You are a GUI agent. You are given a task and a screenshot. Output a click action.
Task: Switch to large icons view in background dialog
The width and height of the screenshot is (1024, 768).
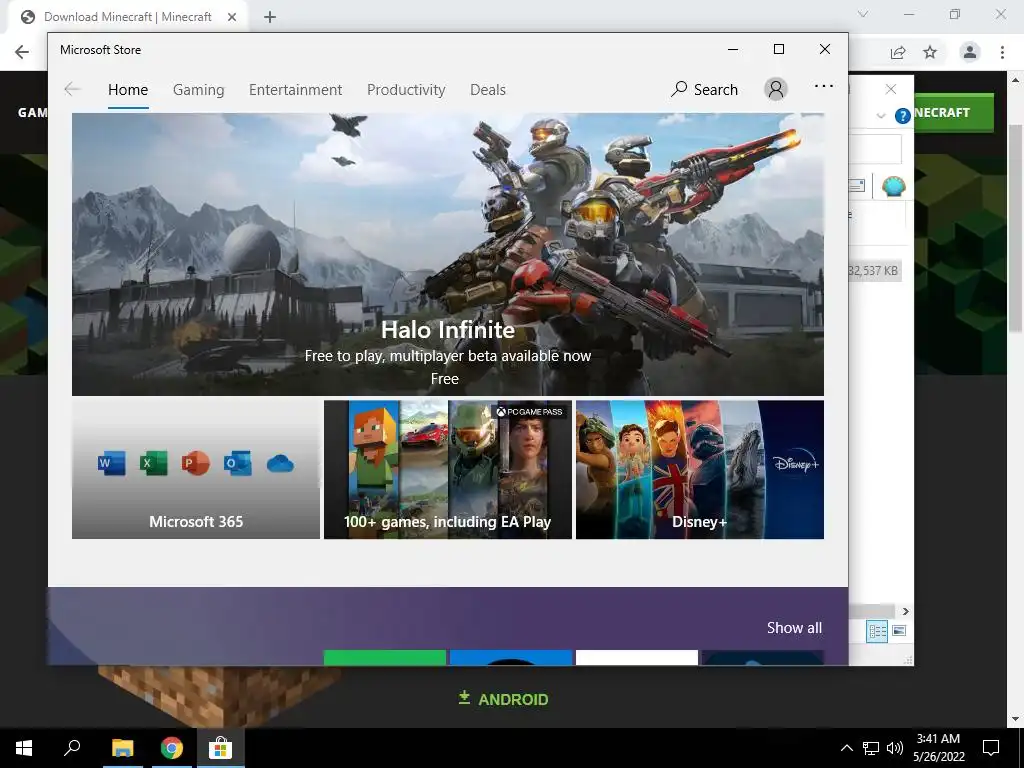click(x=899, y=631)
